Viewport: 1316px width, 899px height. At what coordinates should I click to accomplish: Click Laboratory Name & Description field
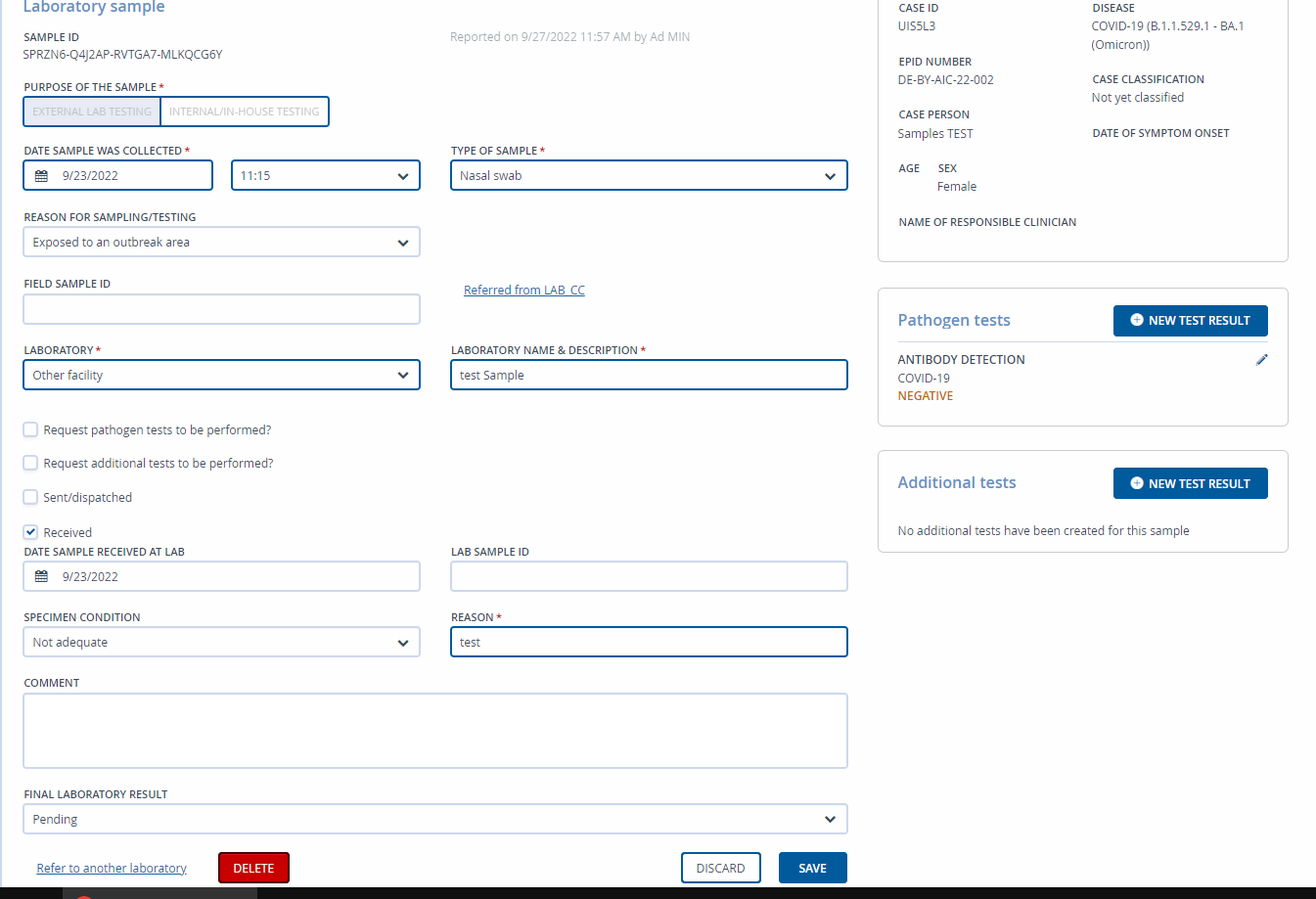pyautogui.click(x=649, y=375)
